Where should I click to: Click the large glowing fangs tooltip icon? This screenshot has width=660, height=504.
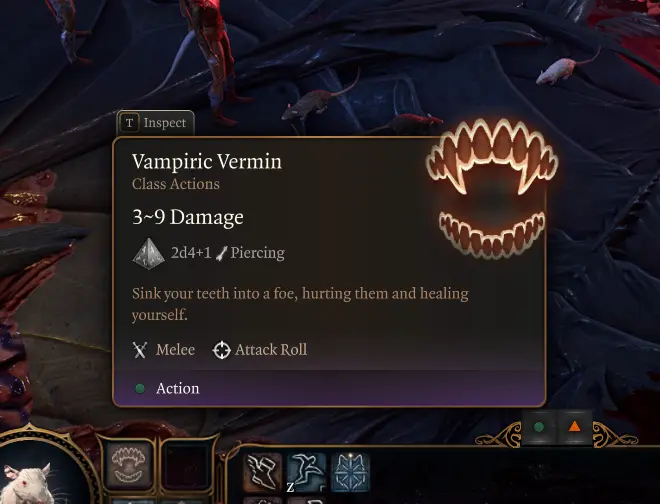(492, 188)
